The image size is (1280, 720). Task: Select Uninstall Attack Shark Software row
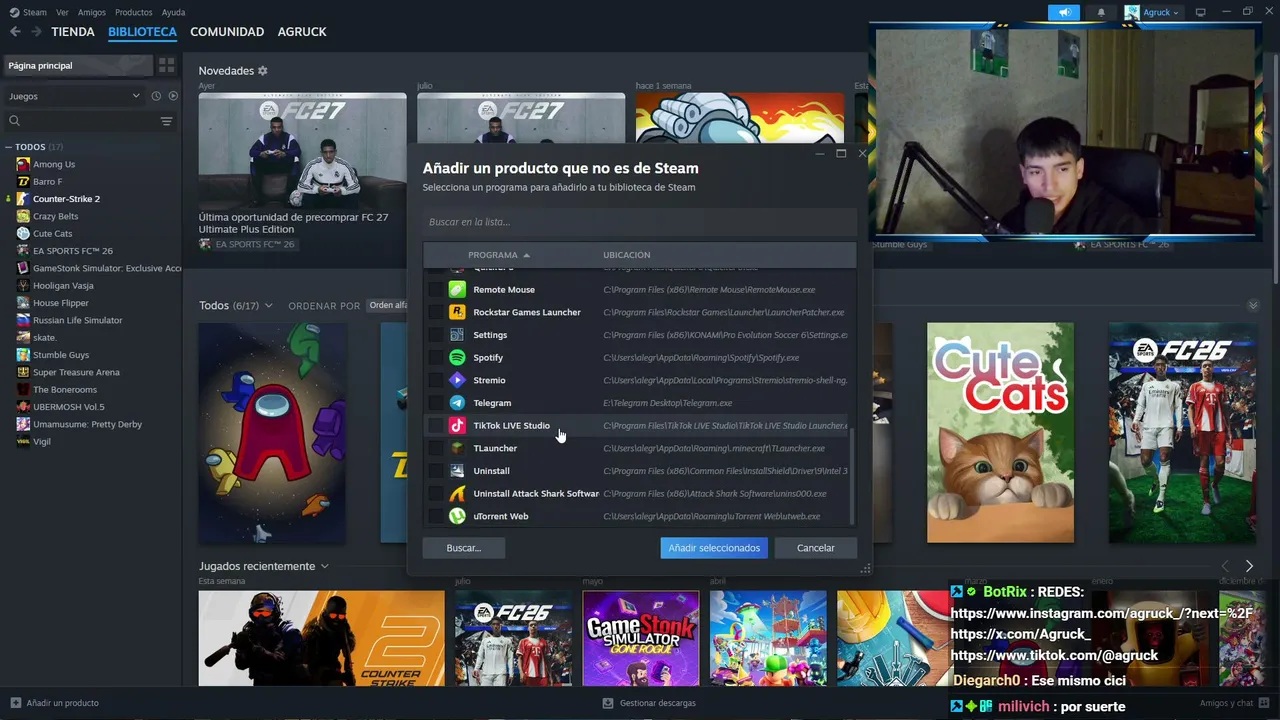(x=636, y=494)
